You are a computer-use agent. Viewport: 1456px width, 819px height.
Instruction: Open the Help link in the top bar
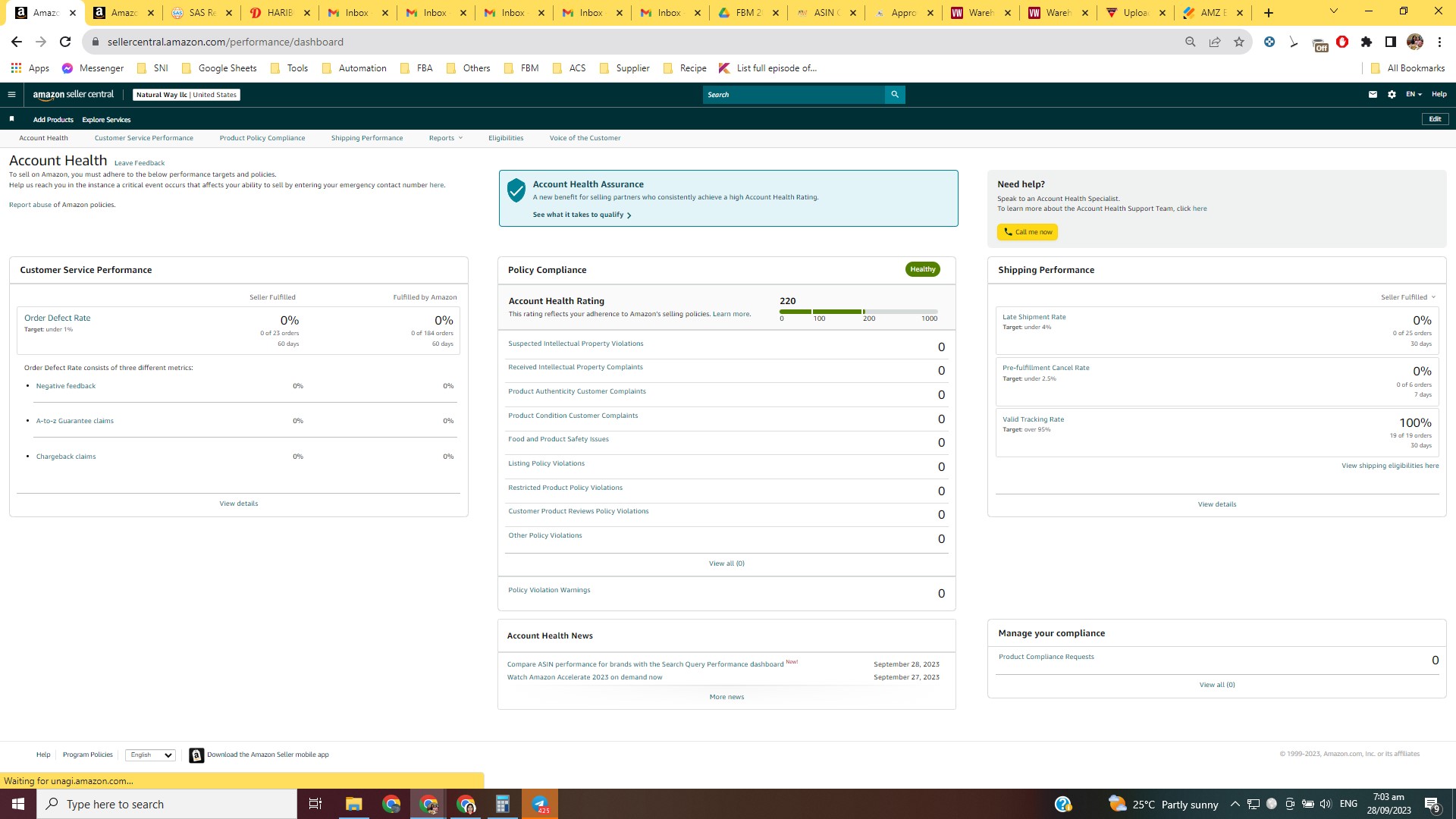[x=1439, y=95]
